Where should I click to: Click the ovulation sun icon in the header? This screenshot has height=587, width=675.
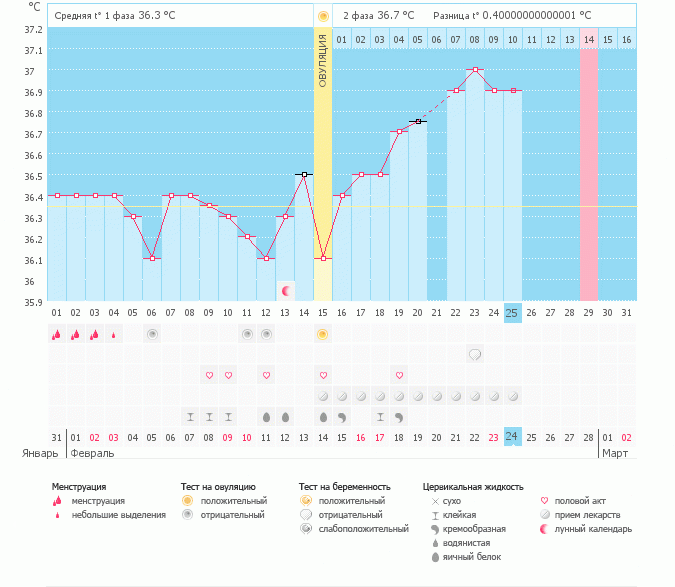(x=322, y=17)
